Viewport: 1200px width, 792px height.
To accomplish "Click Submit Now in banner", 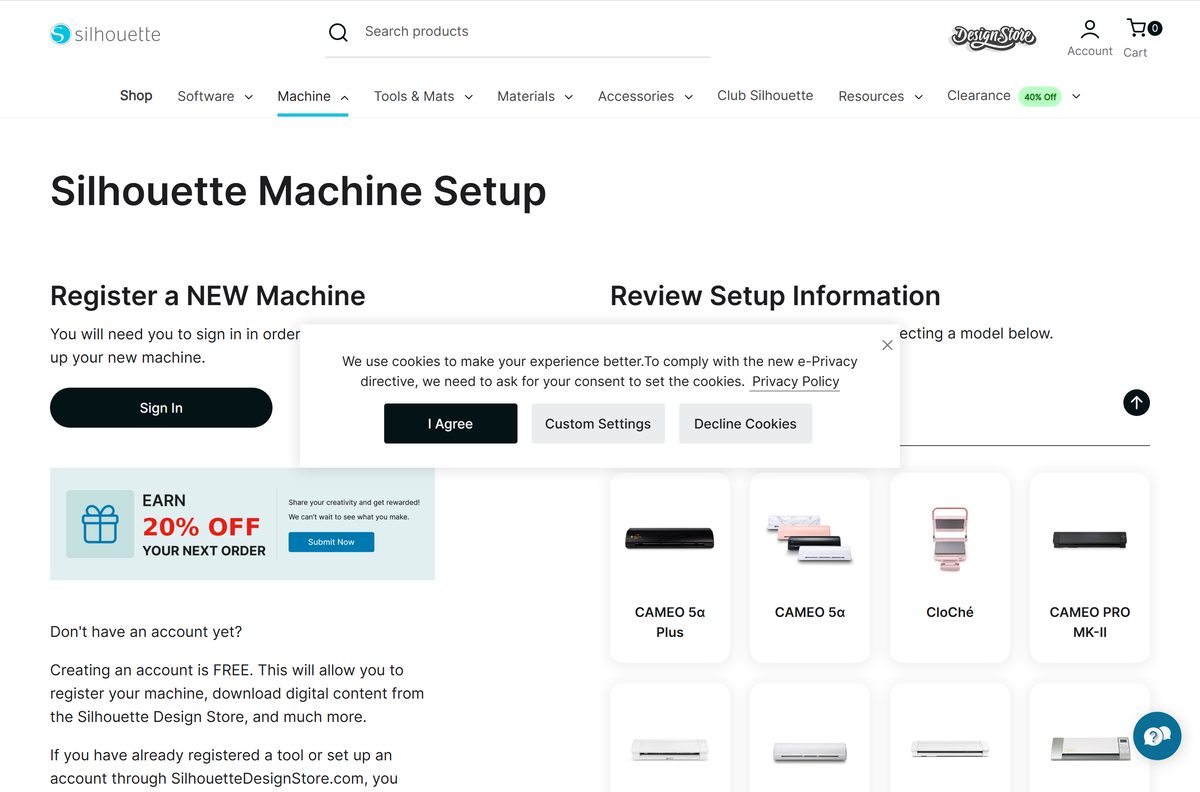I will point(331,542).
